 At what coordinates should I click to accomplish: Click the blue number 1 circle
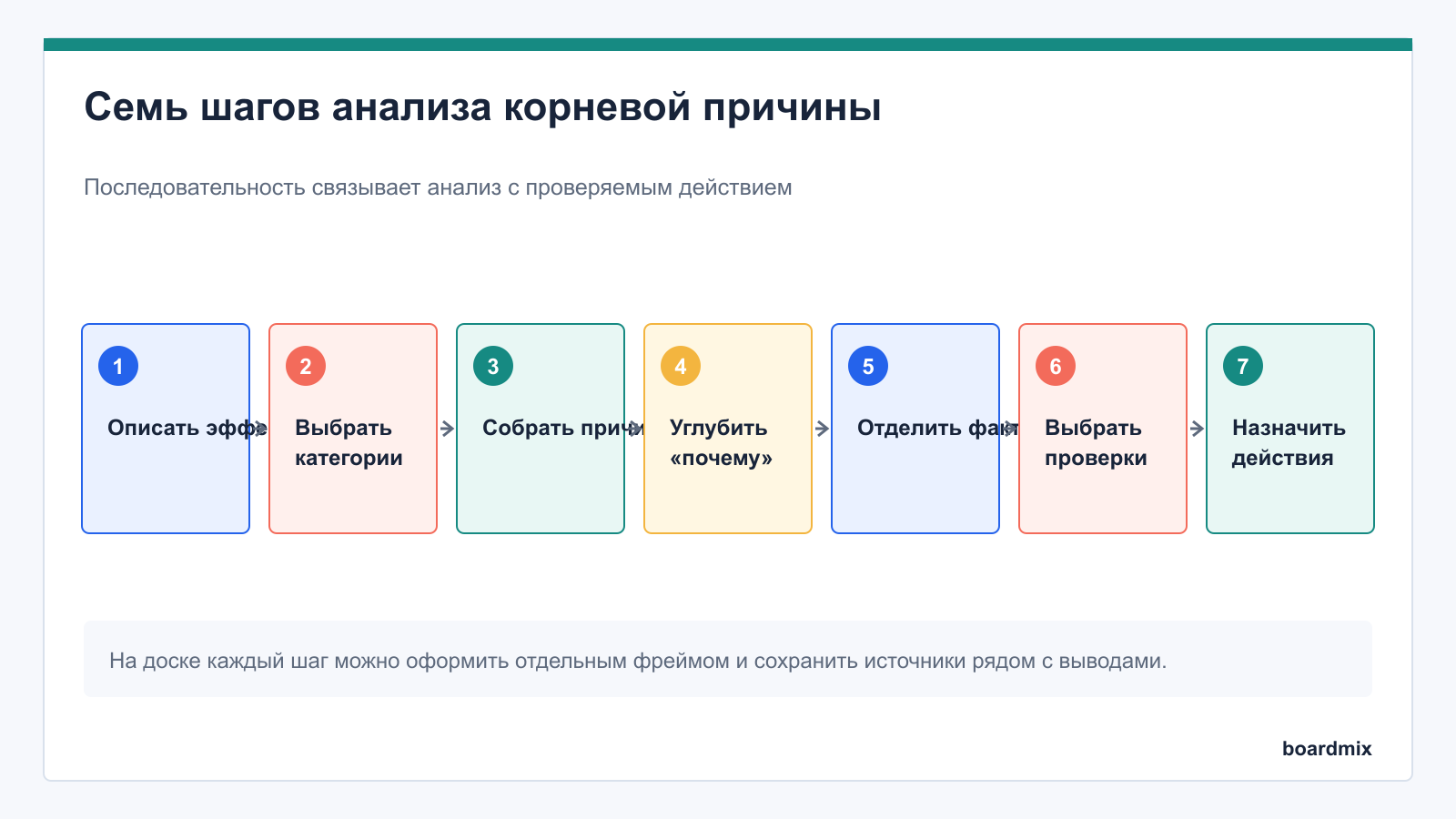118,366
